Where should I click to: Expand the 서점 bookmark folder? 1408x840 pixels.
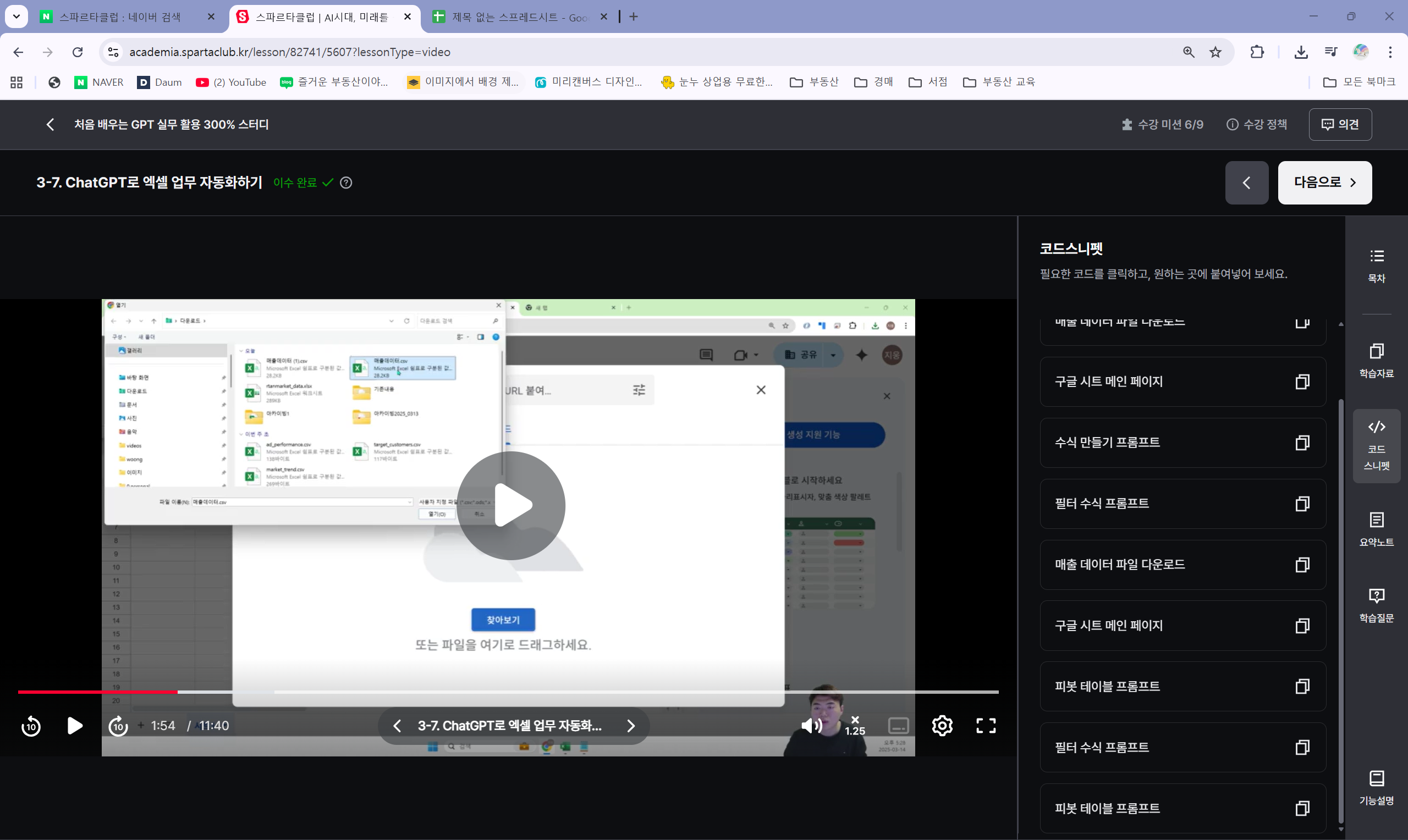coord(928,82)
